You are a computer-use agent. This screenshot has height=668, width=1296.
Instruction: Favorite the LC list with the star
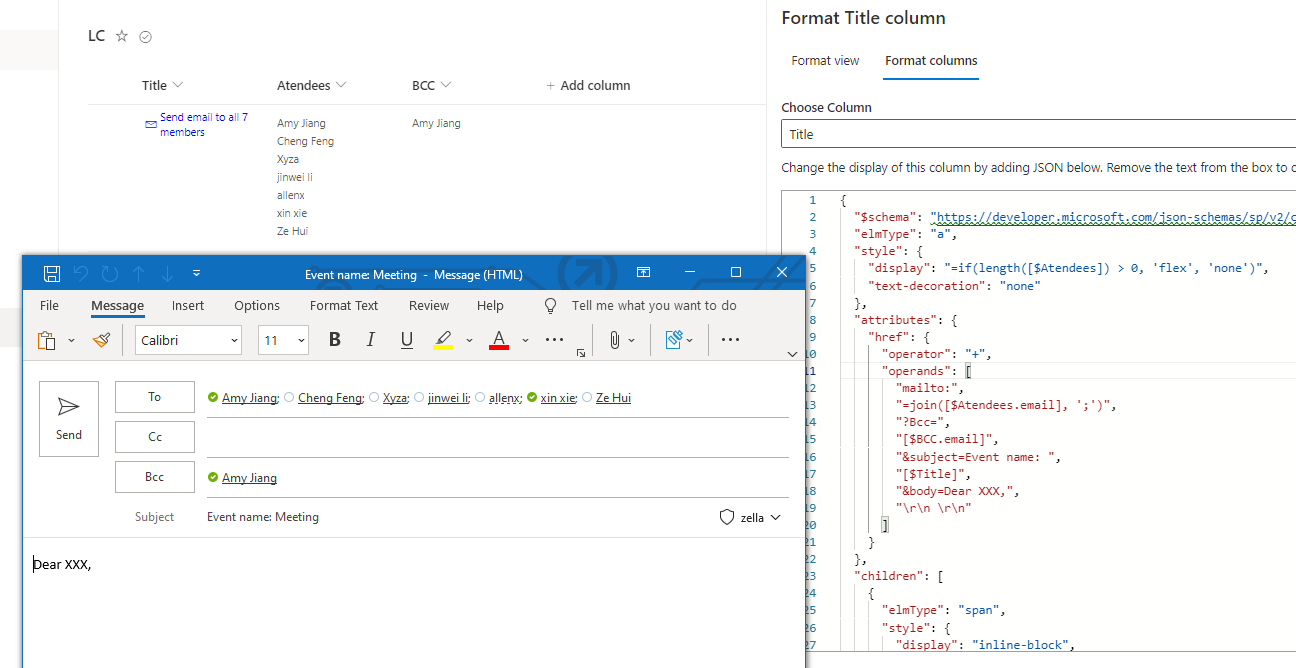[x=122, y=36]
